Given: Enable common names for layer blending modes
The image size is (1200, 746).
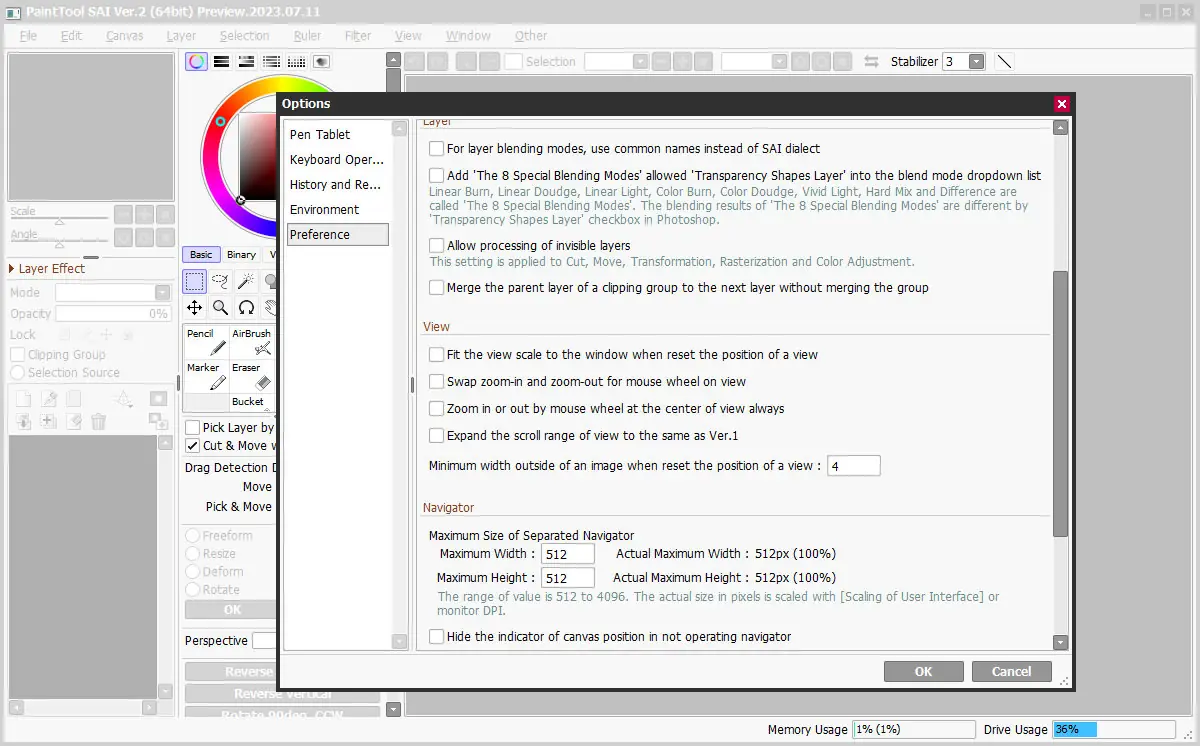Looking at the screenshot, I should 436,148.
